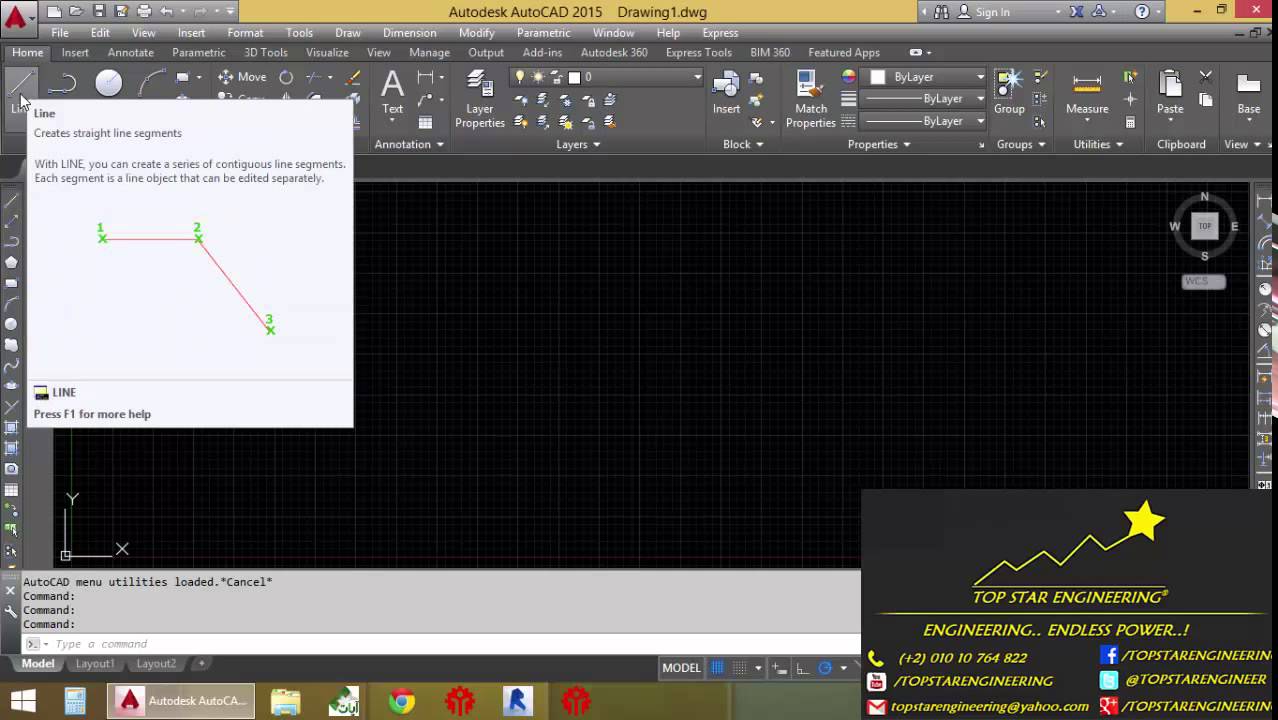
Task: Click the Match Properties tool
Action: pyautogui.click(x=810, y=98)
